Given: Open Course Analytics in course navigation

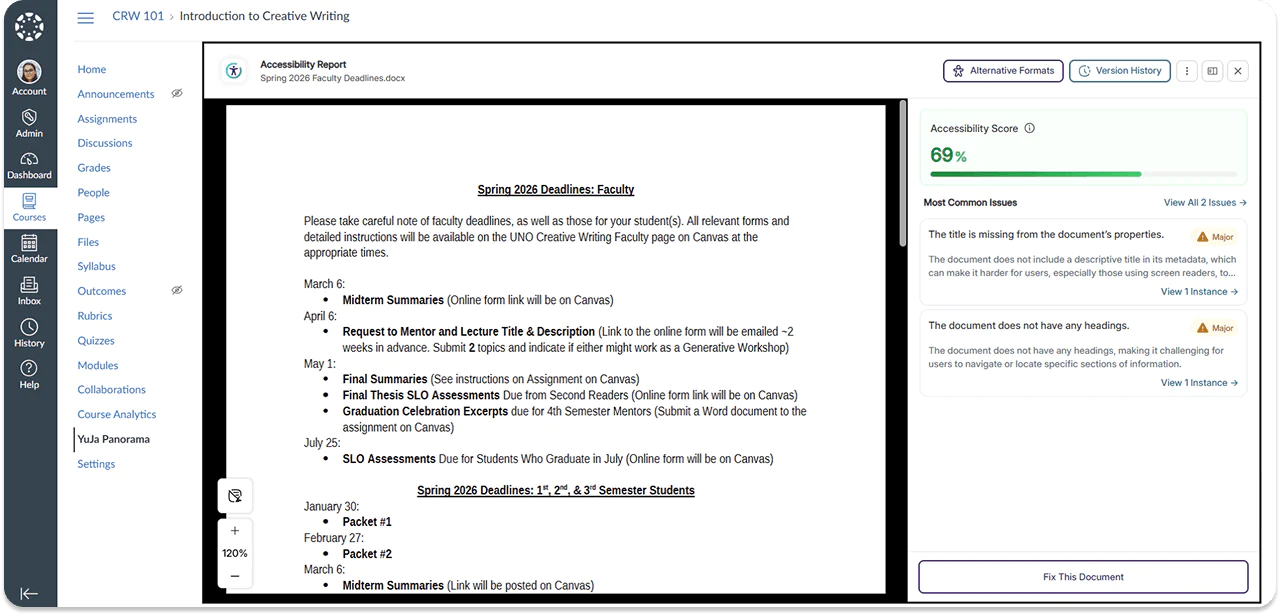Looking at the screenshot, I should click(117, 415).
